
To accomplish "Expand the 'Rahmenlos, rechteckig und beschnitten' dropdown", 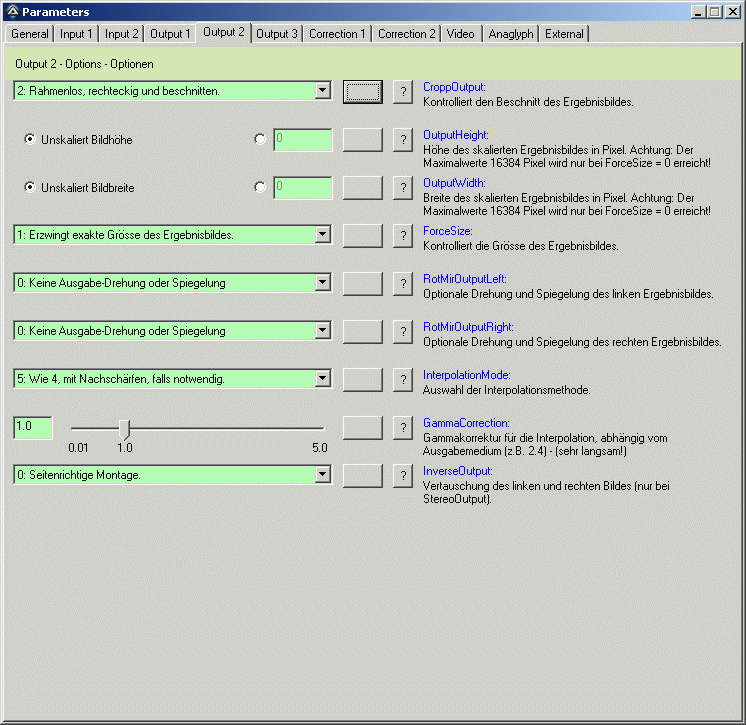I will 322,91.
